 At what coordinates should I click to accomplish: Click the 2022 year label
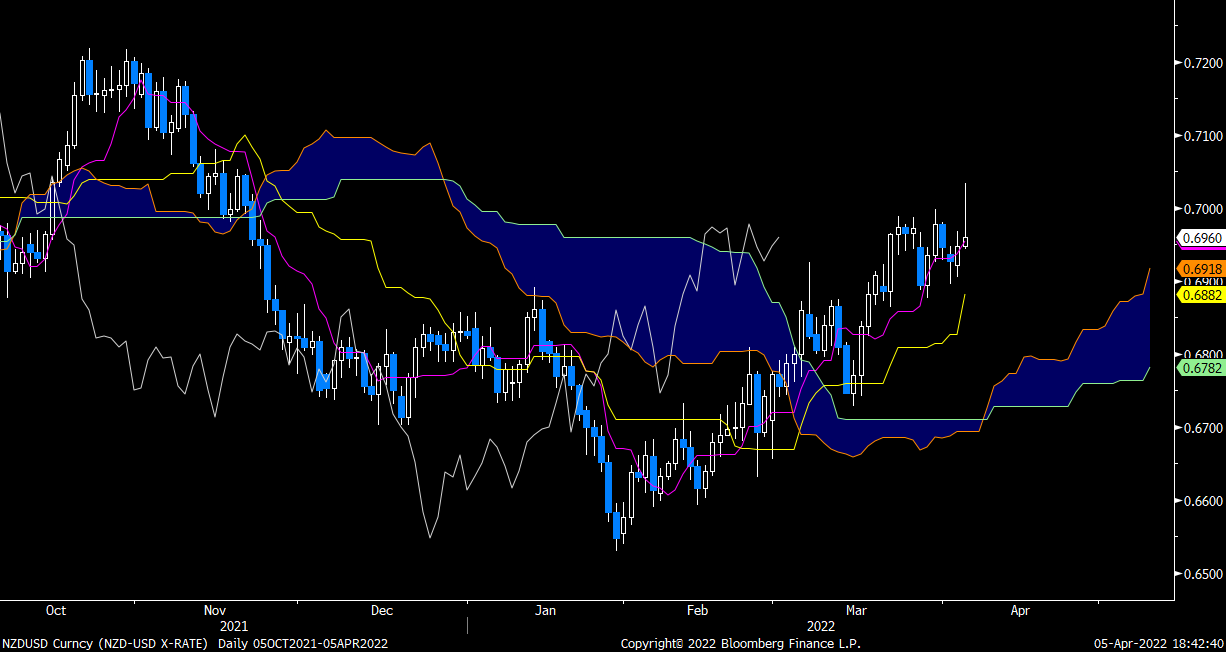tap(821, 625)
